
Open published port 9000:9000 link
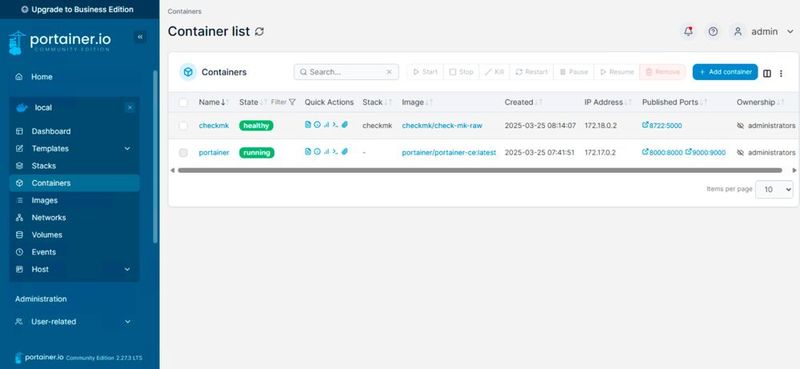pos(705,153)
